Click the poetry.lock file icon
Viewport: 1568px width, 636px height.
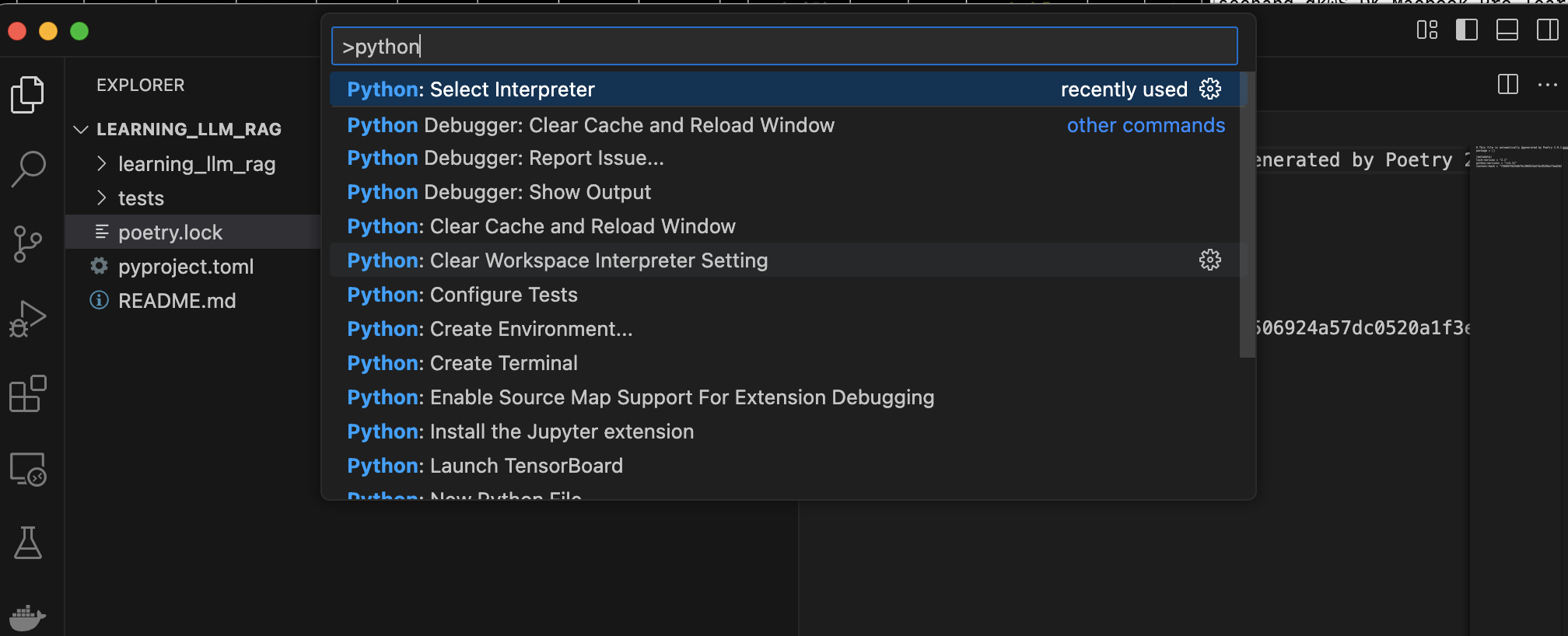pyautogui.click(x=101, y=232)
